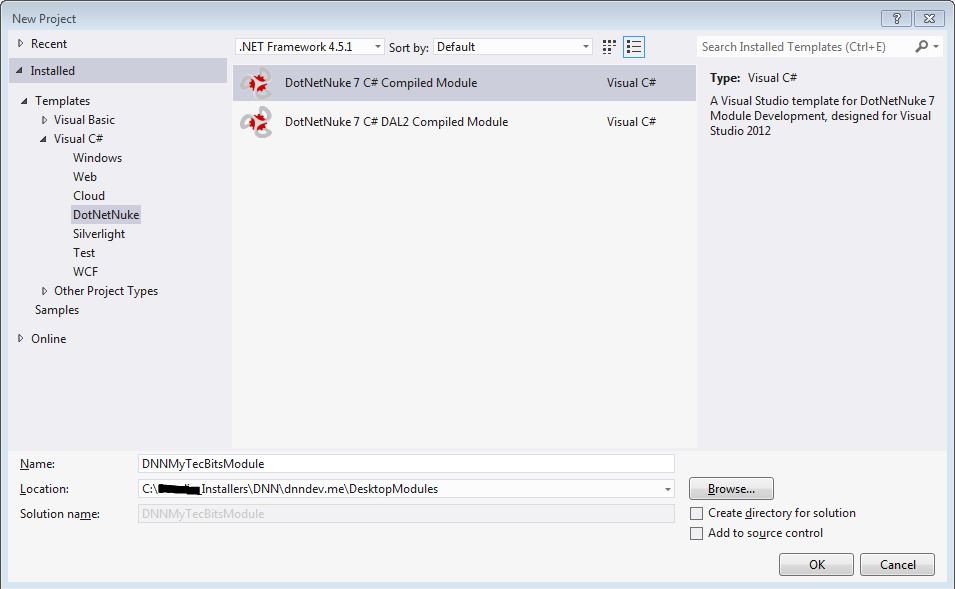955x589 pixels.
Task: Open the search box dropdown arrow
Action: tap(937, 46)
